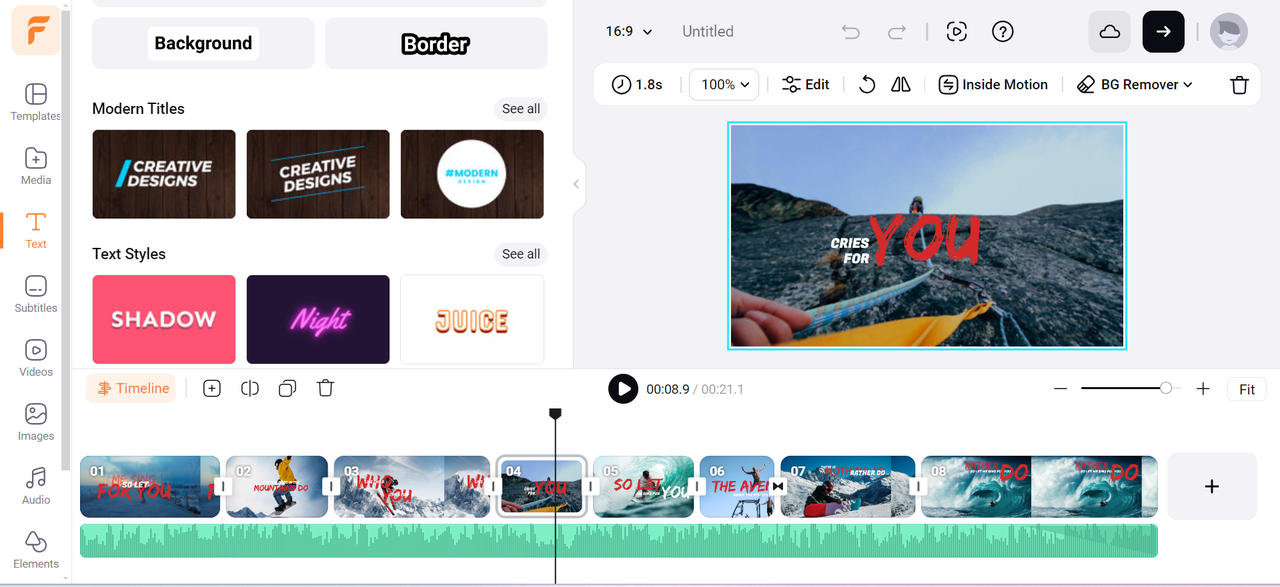The height and width of the screenshot is (587, 1280).
Task: Delete the scene with the timeline trash icon
Action: click(x=325, y=389)
